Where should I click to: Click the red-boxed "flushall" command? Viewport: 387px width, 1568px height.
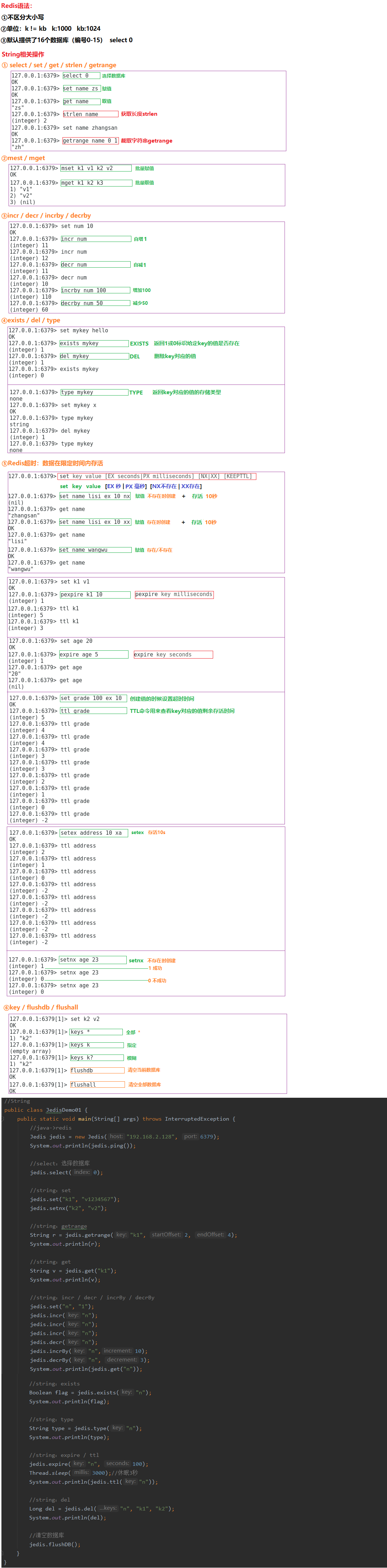coord(96,1085)
